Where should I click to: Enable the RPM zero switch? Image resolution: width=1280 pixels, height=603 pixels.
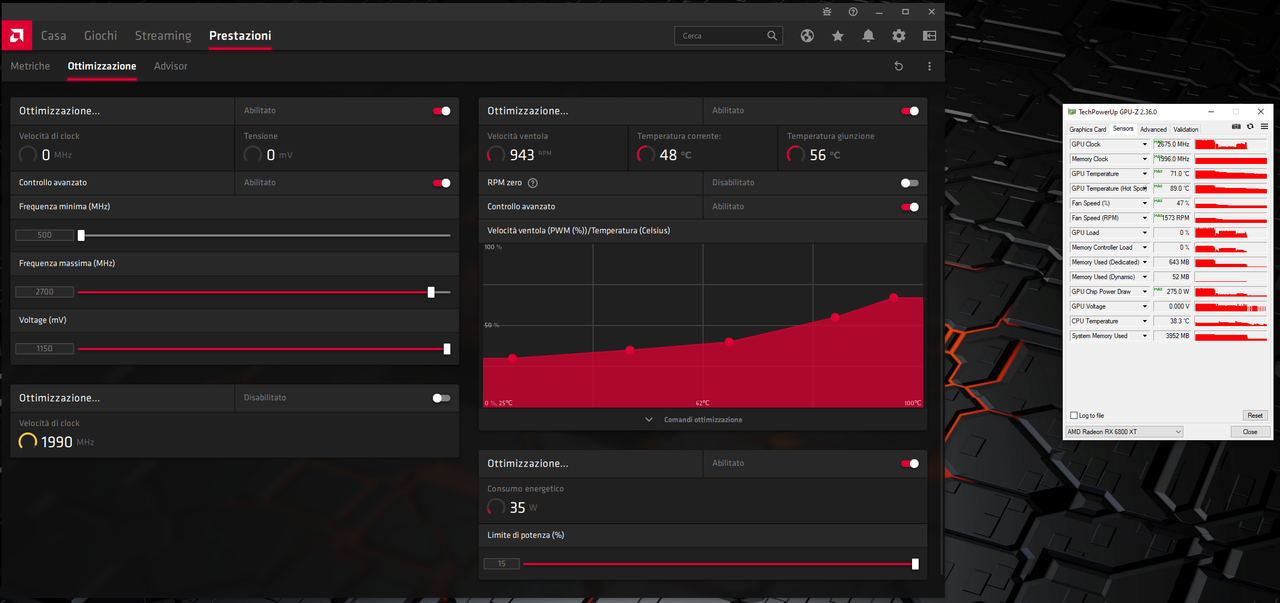pyautogui.click(x=909, y=183)
